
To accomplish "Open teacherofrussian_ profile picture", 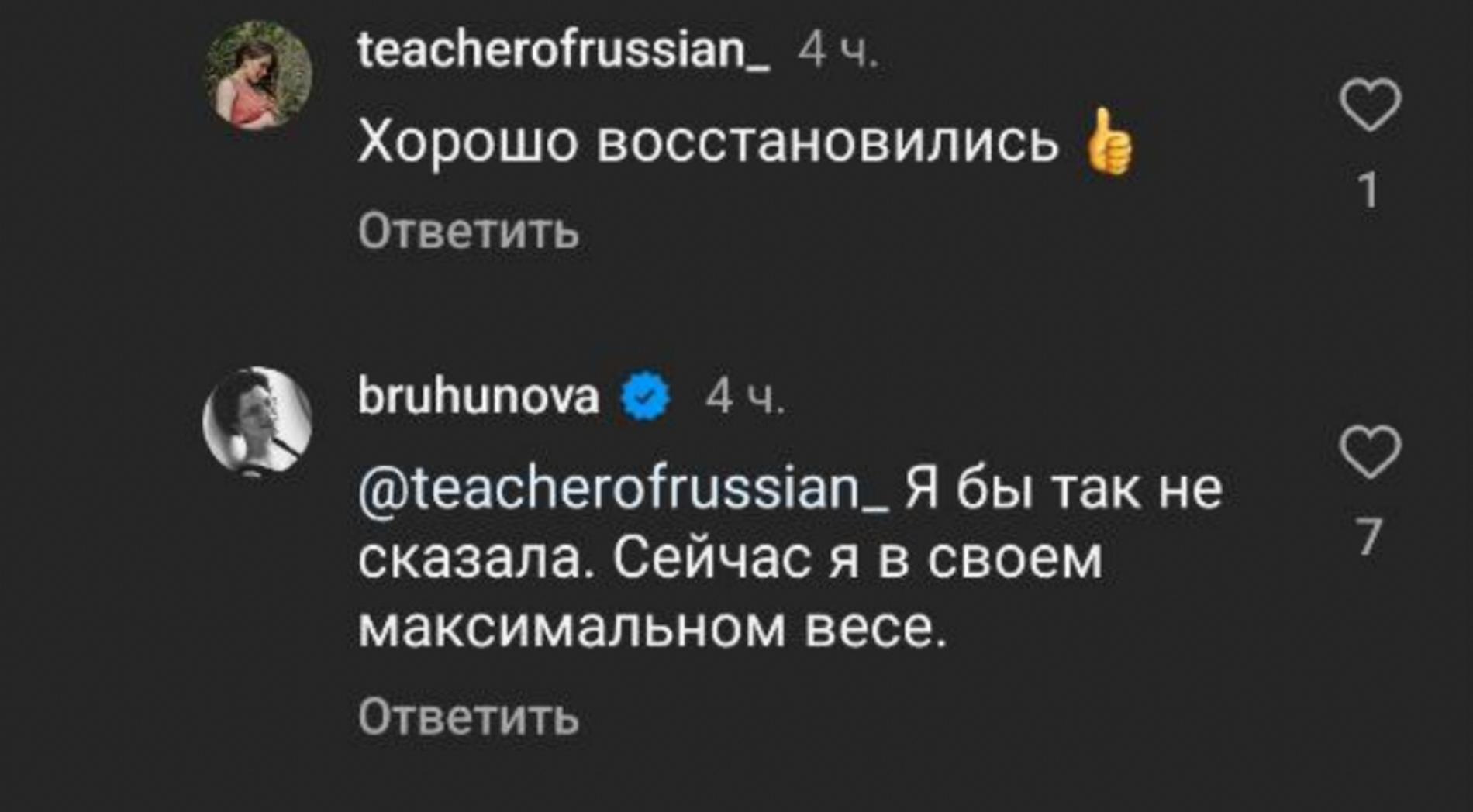I will pos(257,75).
